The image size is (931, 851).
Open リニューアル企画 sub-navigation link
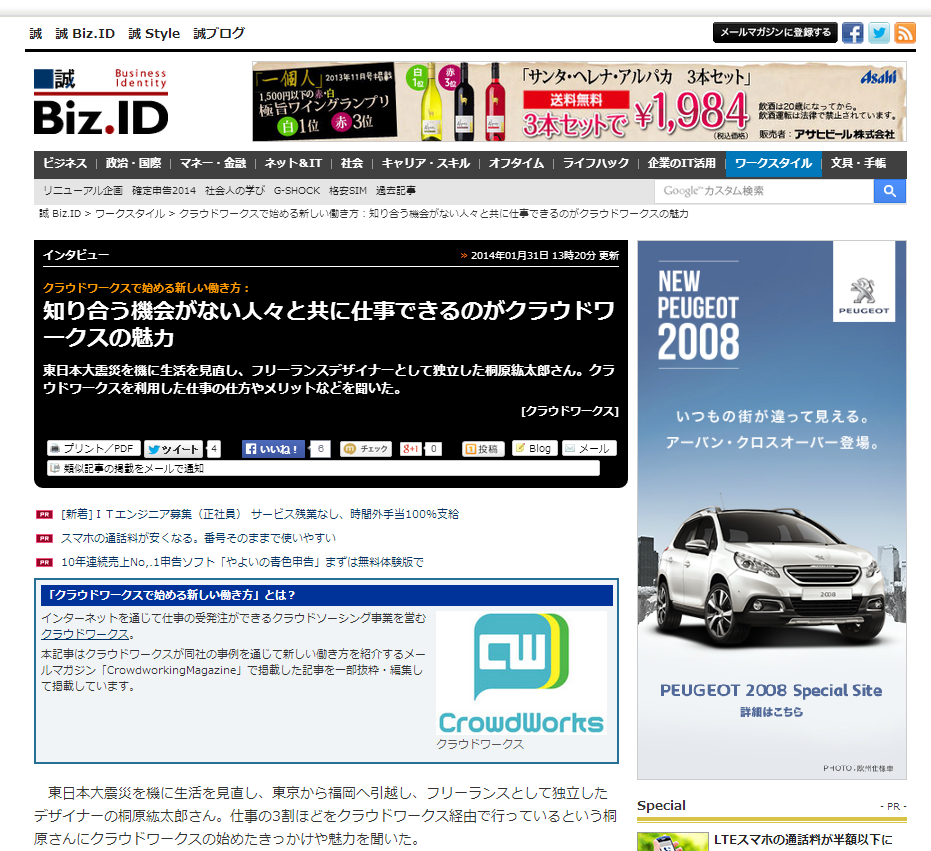point(83,191)
